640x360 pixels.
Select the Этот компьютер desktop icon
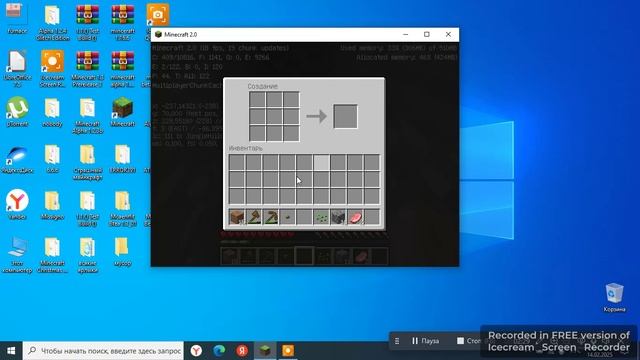coord(17,255)
